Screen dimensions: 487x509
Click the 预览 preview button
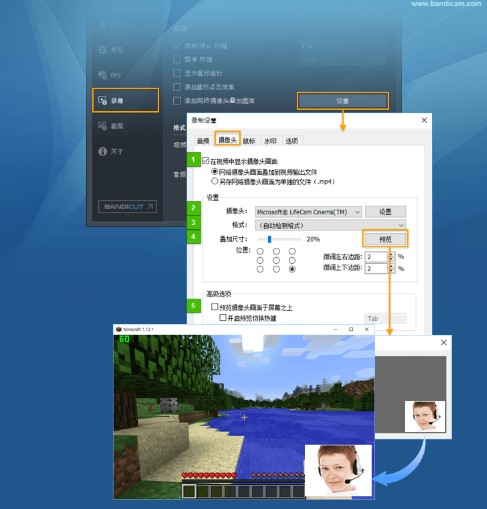point(385,239)
